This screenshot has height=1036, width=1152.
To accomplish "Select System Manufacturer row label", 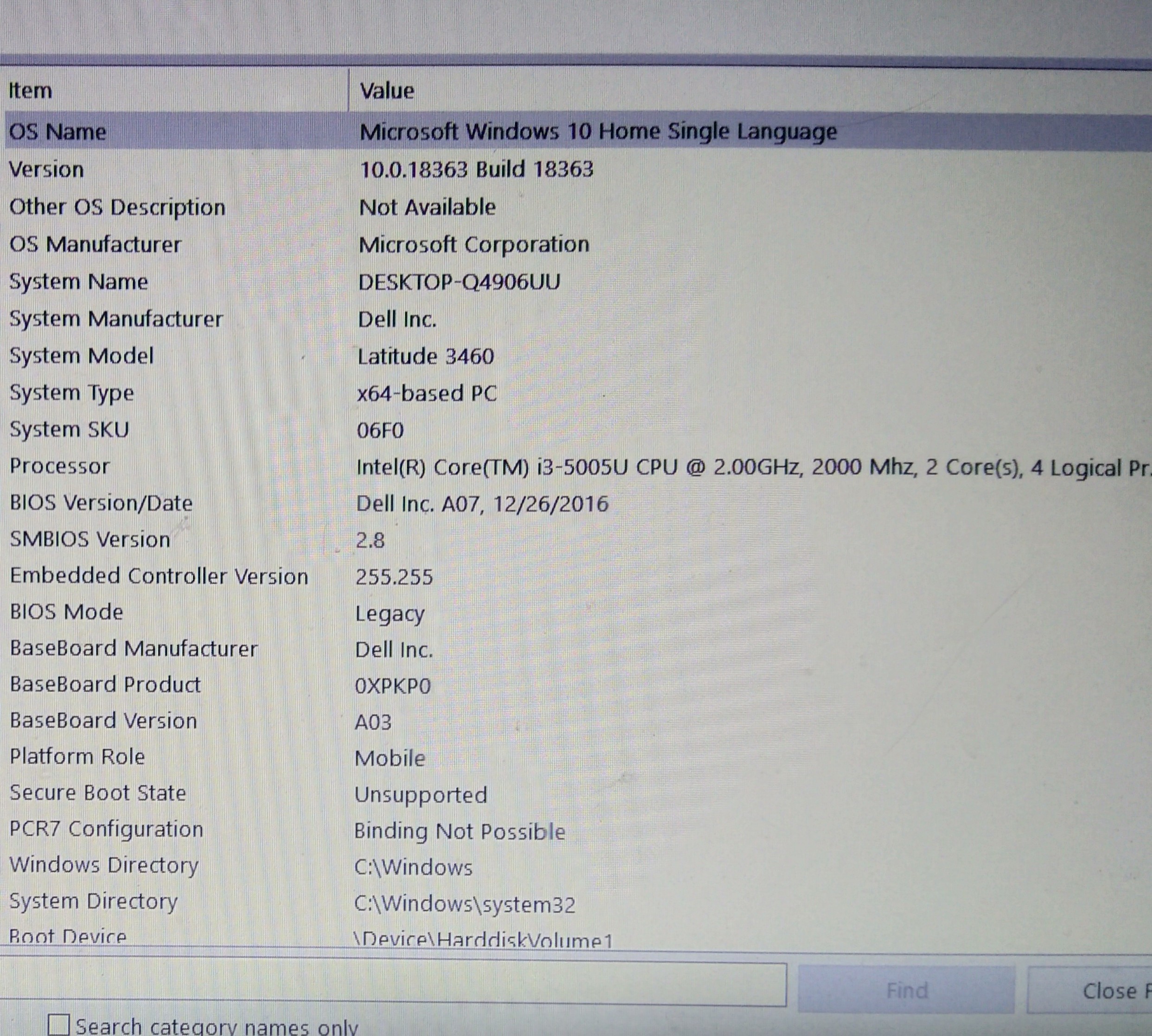I will tap(116, 320).
